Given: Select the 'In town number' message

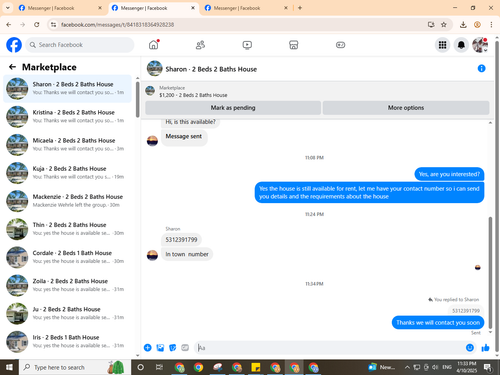Looking at the screenshot, I should pos(187,254).
